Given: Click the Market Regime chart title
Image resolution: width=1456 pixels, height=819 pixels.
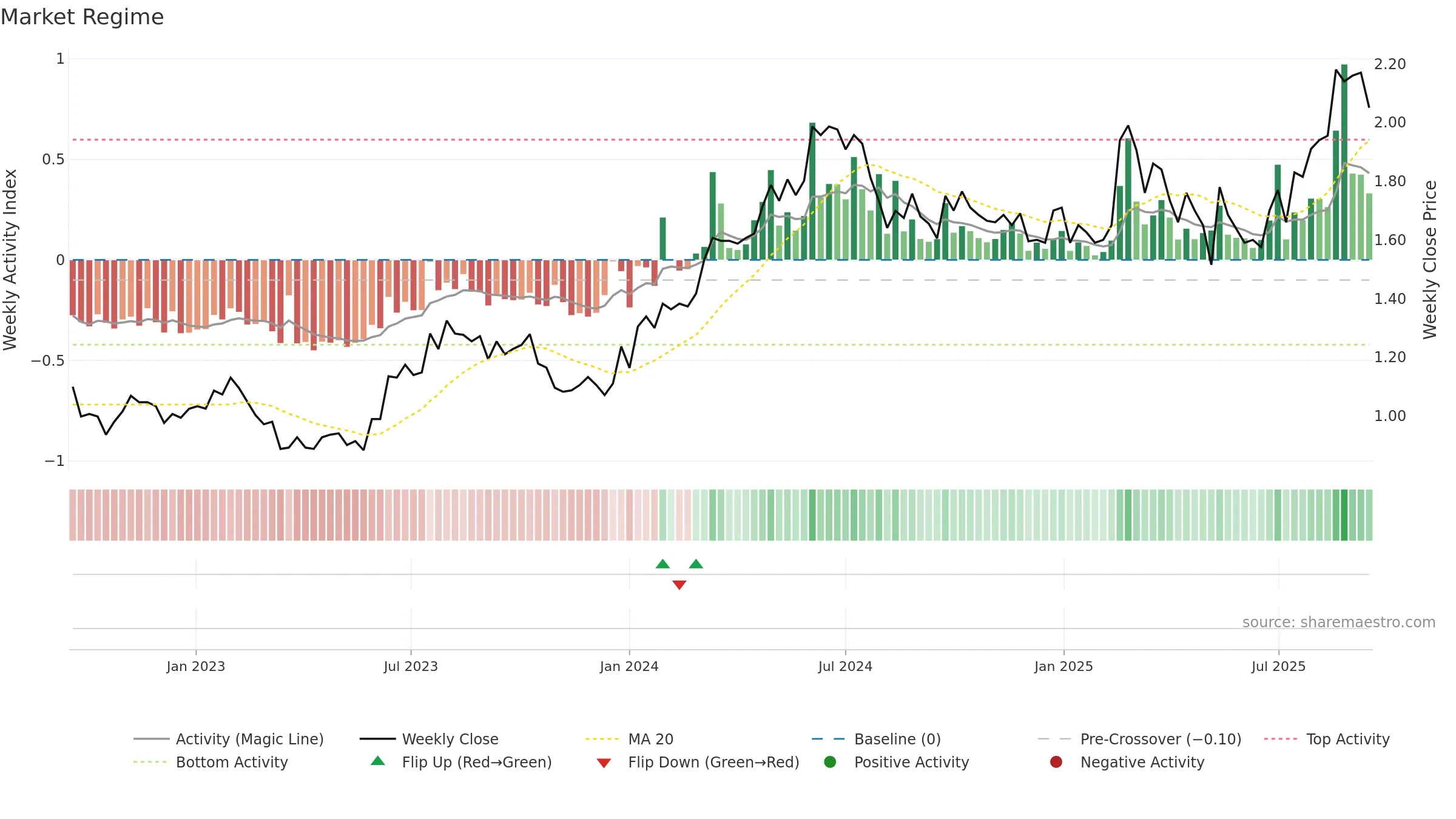Looking at the screenshot, I should [x=83, y=17].
